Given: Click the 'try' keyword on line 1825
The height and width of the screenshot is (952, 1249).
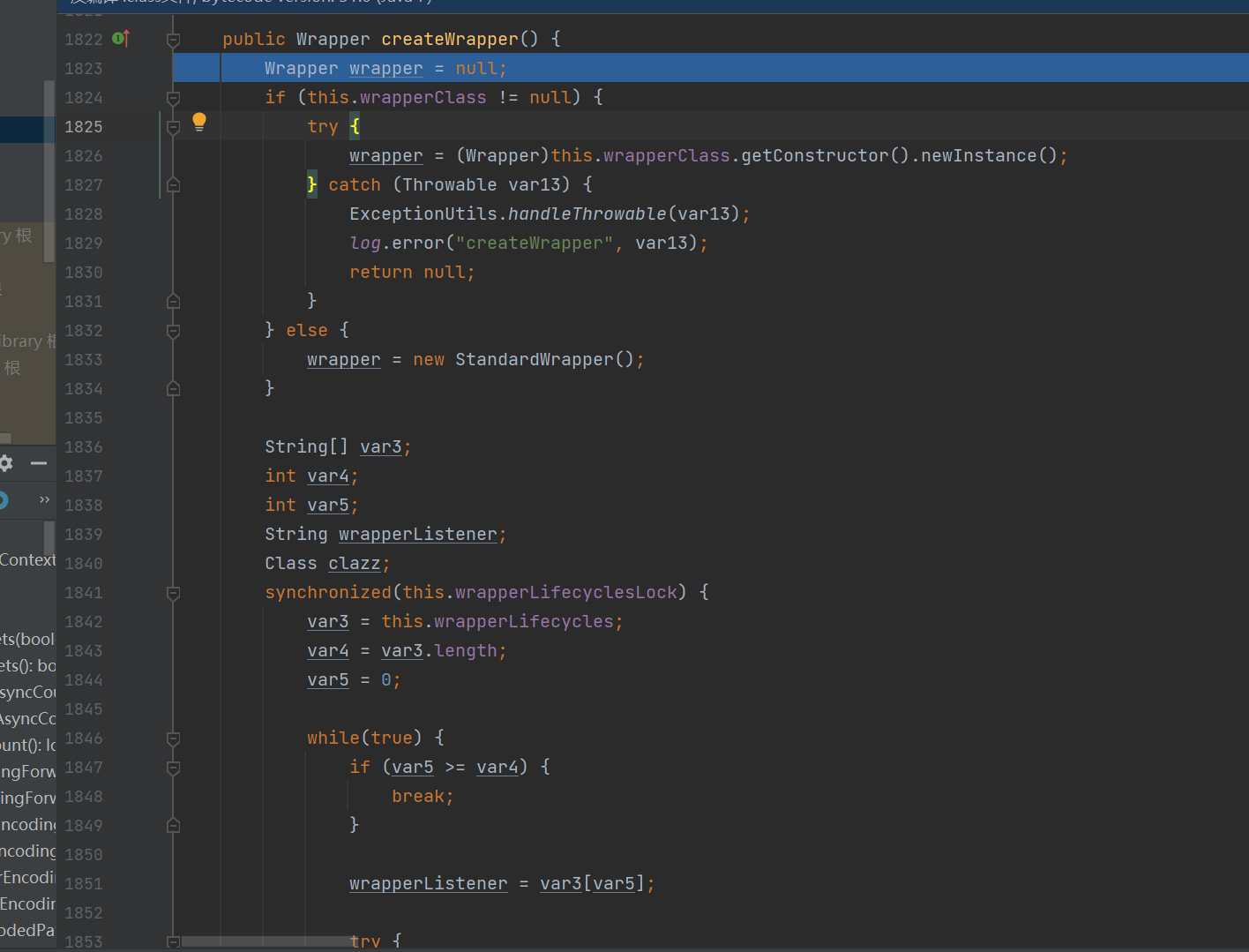Looking at the screenshot, I should click(x=323, y=126).
